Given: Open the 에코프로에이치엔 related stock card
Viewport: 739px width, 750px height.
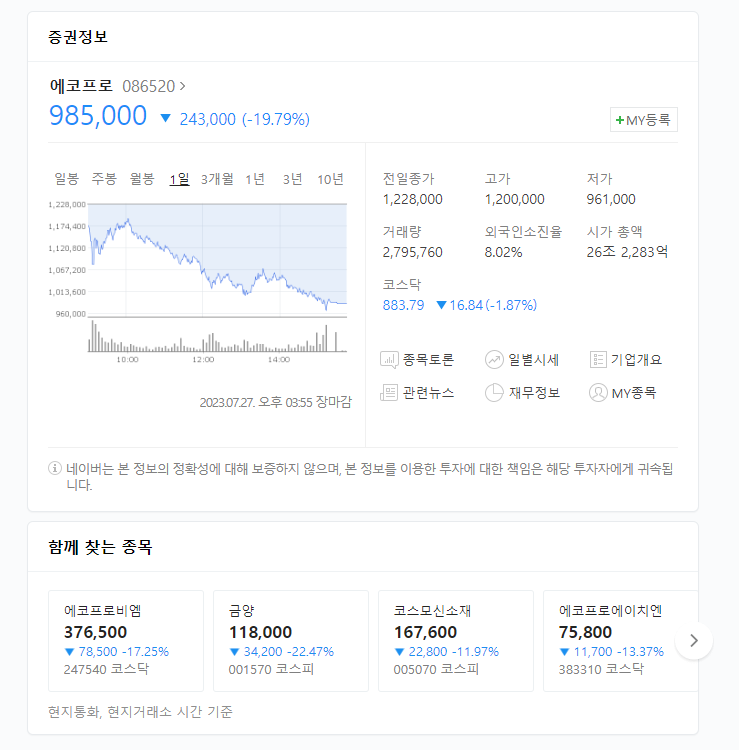Looking at the screenshot, I should pyautogui.click(x=620, y=641).
